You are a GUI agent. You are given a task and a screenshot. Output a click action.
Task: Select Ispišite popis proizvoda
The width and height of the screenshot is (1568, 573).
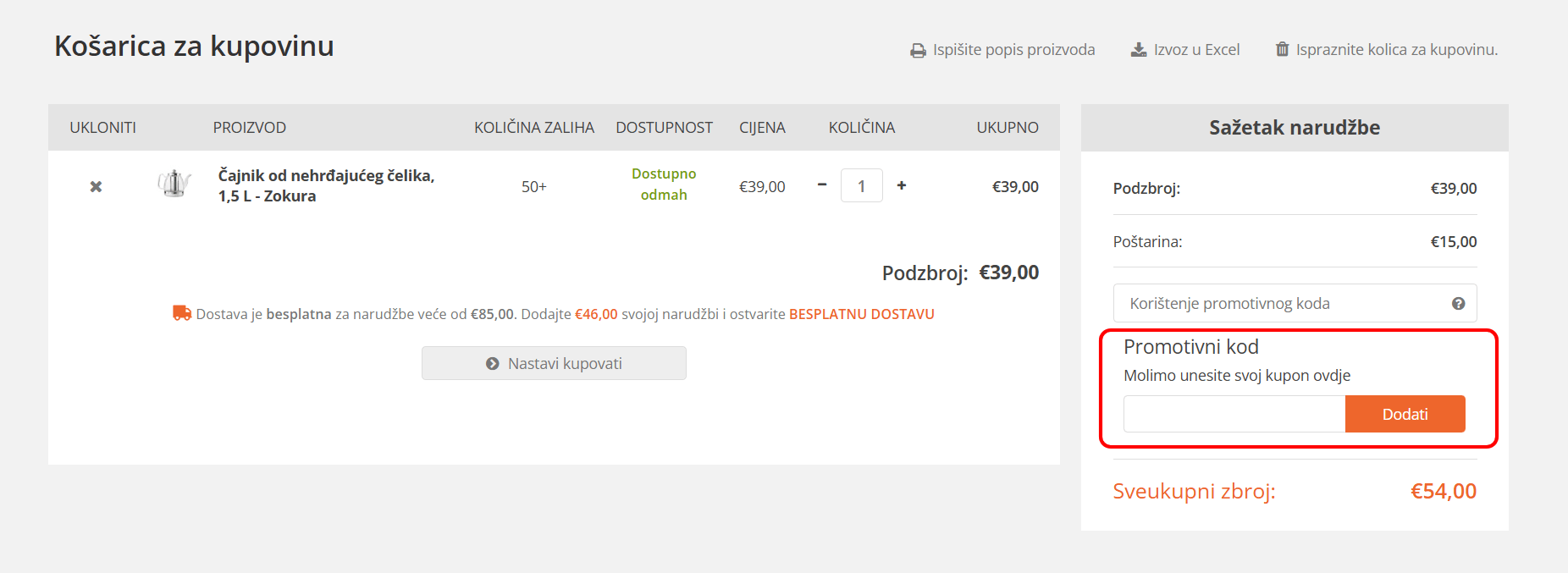(x=1013, y=49)
